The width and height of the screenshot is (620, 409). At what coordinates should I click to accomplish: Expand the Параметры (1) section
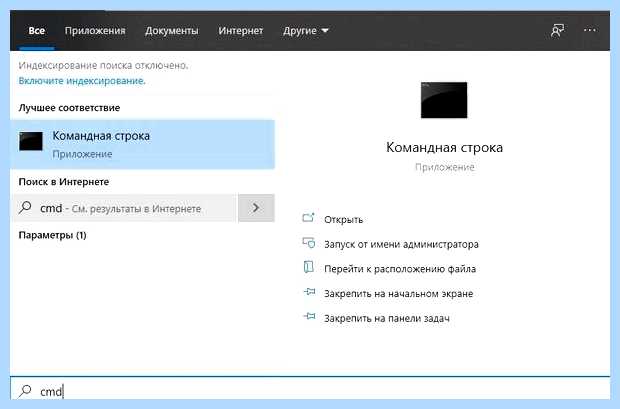[x=52, y=235]
